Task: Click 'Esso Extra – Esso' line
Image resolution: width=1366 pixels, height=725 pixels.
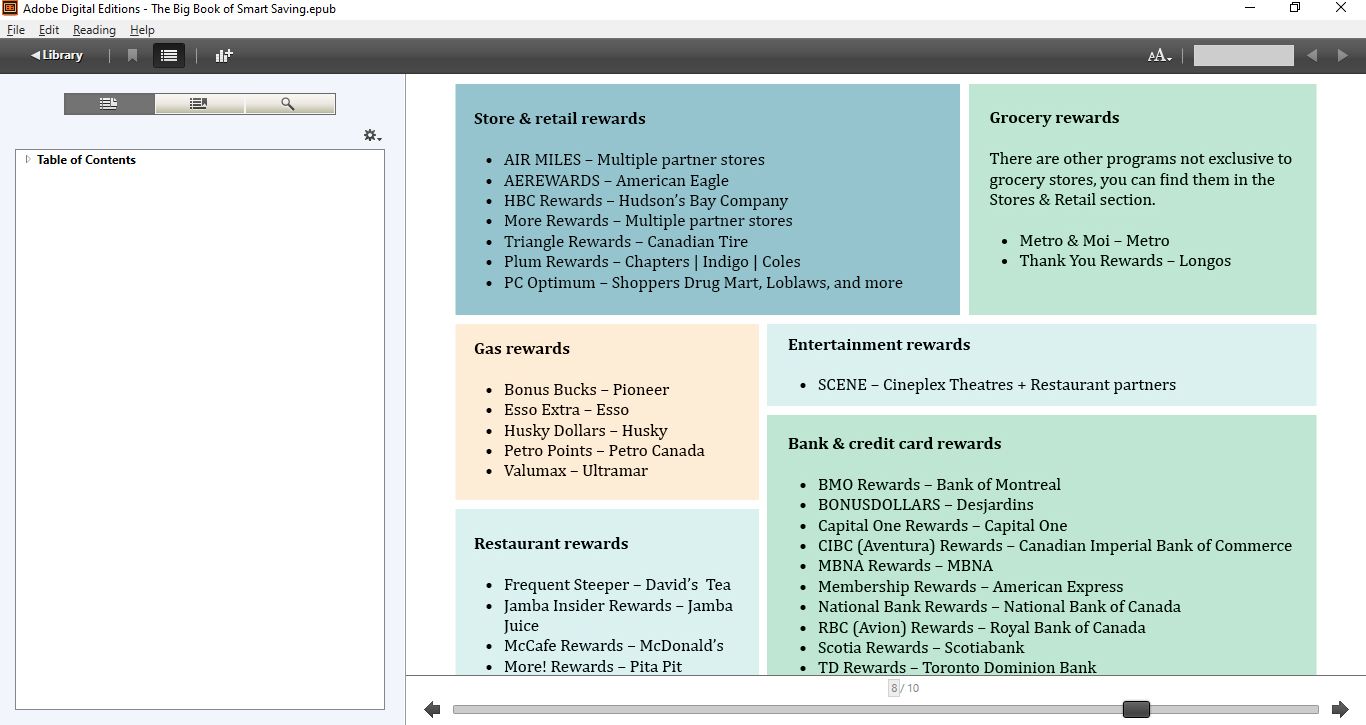Action: point(566,410)
